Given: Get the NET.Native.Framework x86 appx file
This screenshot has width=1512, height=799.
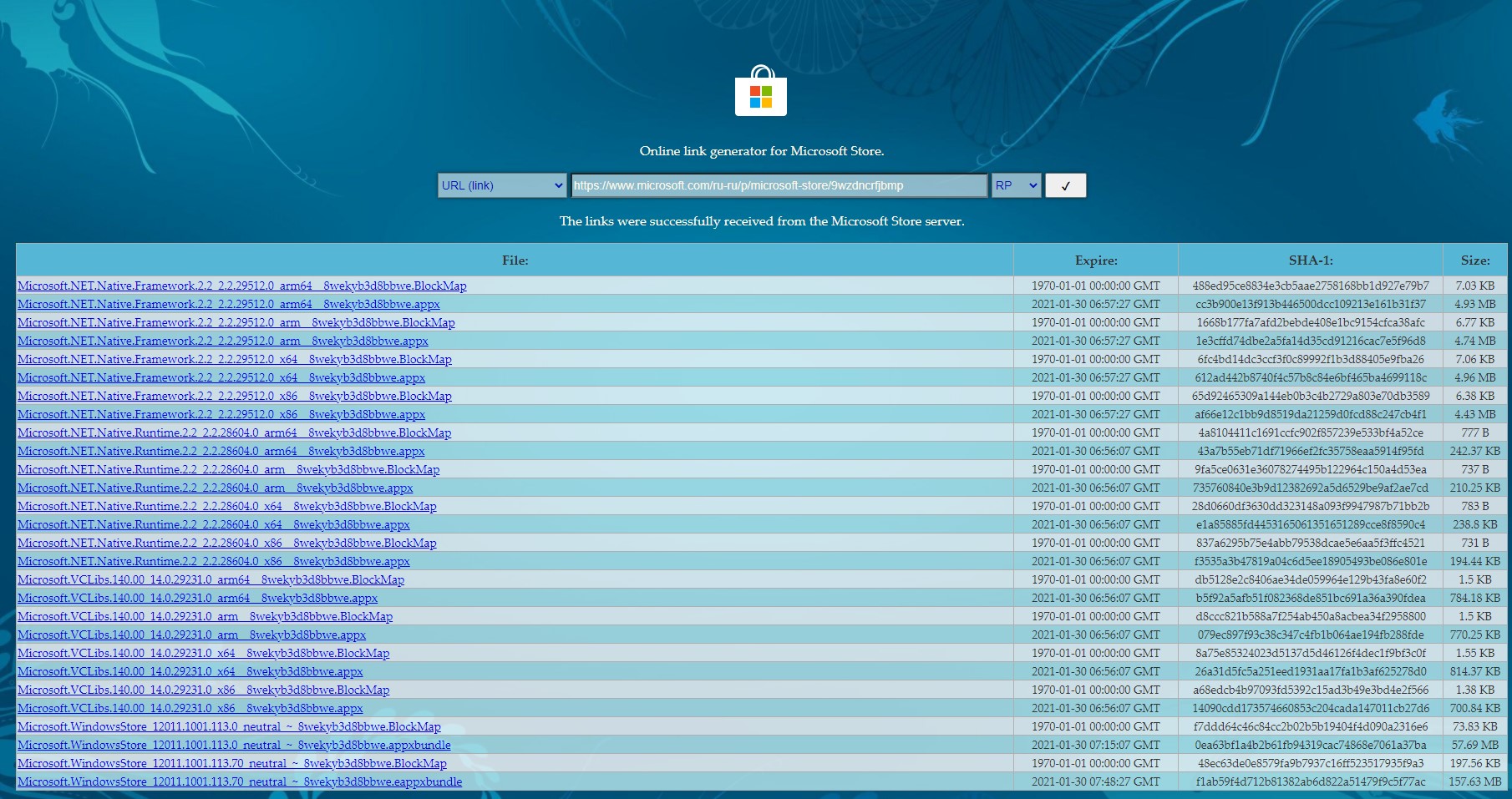Looking at the screenshot, I should pos(221,414).
